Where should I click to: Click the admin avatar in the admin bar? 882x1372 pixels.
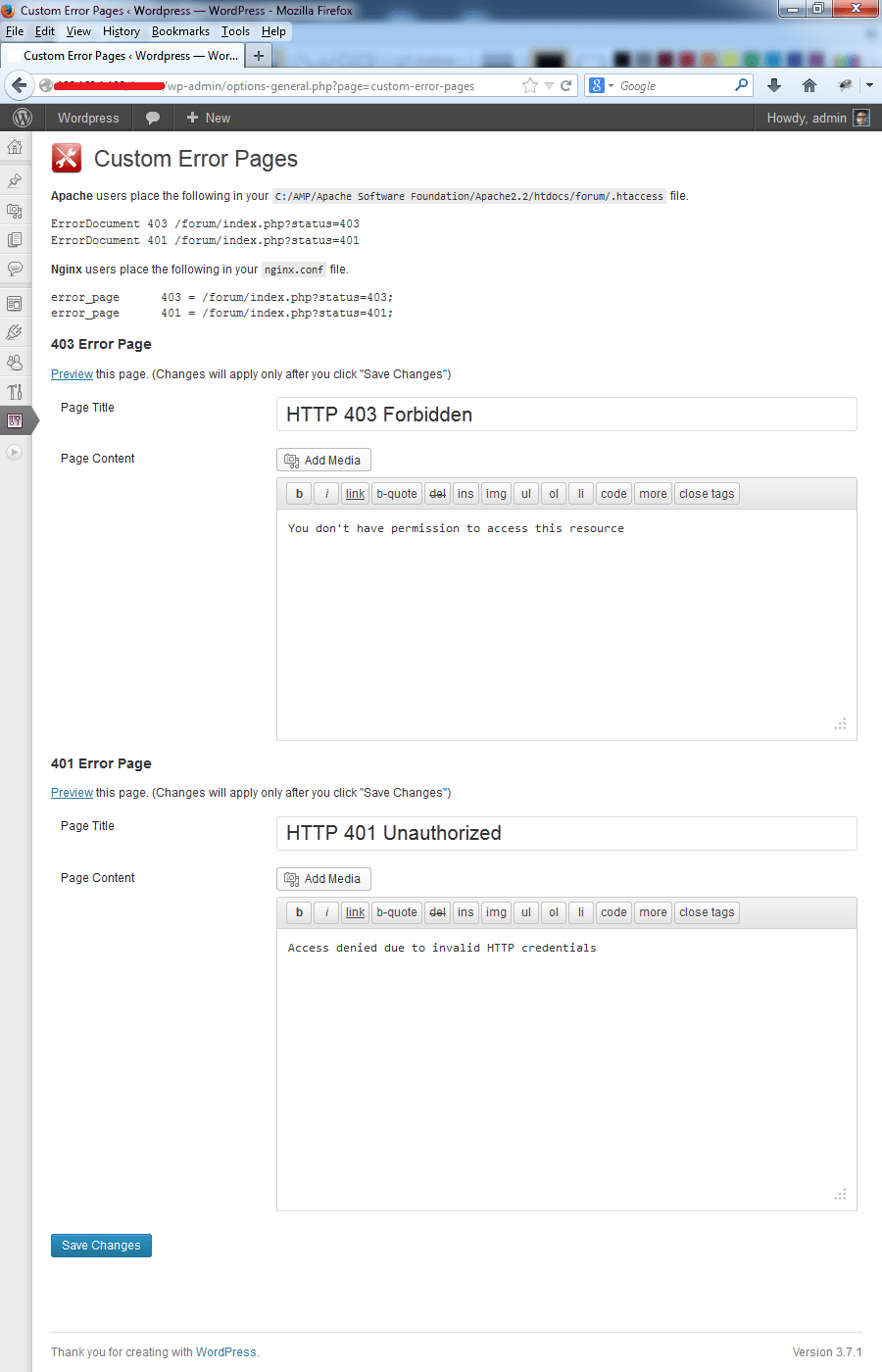click(x=861, y=118)
